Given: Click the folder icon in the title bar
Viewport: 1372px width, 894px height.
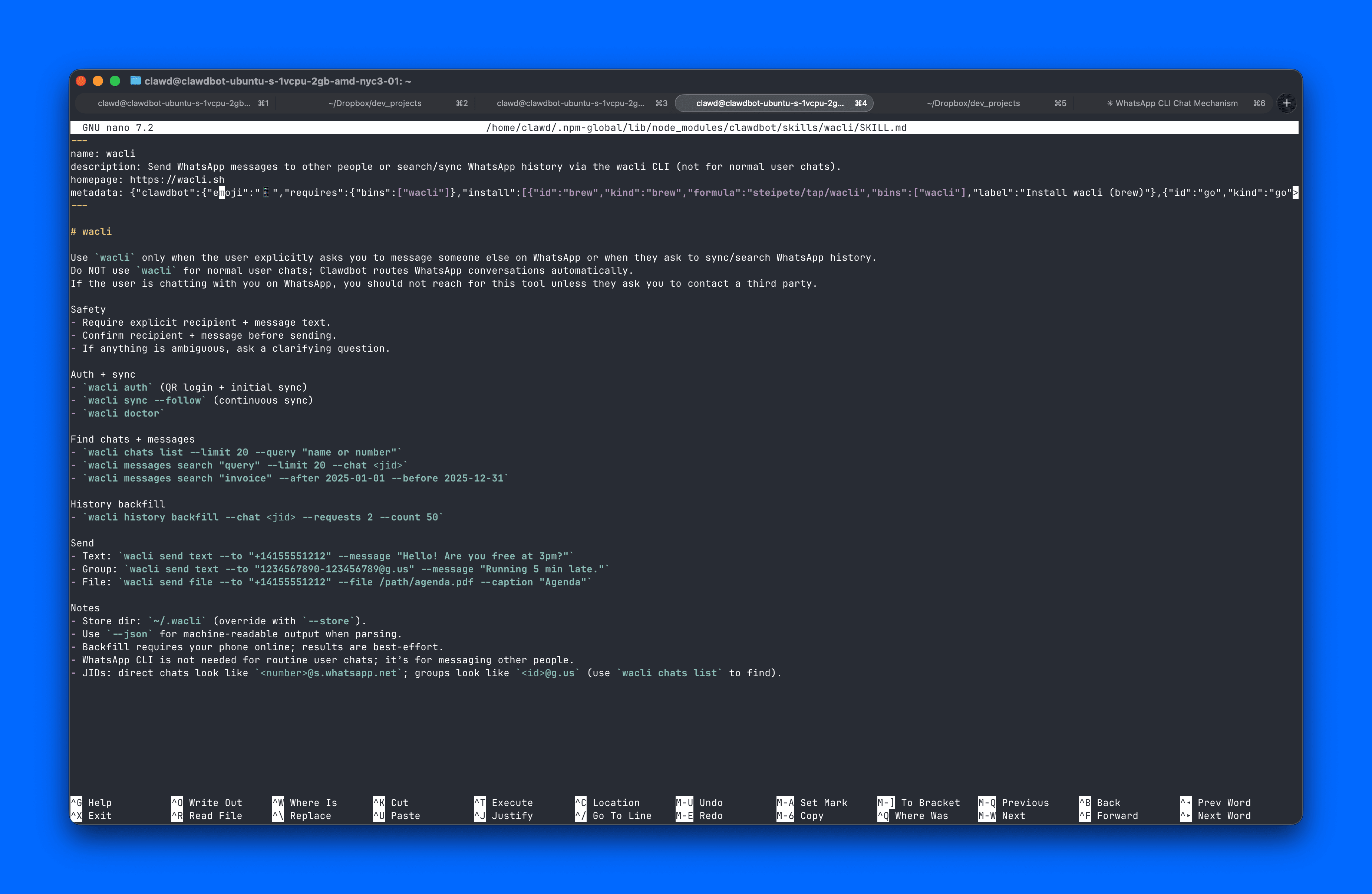Looking at the screenshot, I should [136, 81].
